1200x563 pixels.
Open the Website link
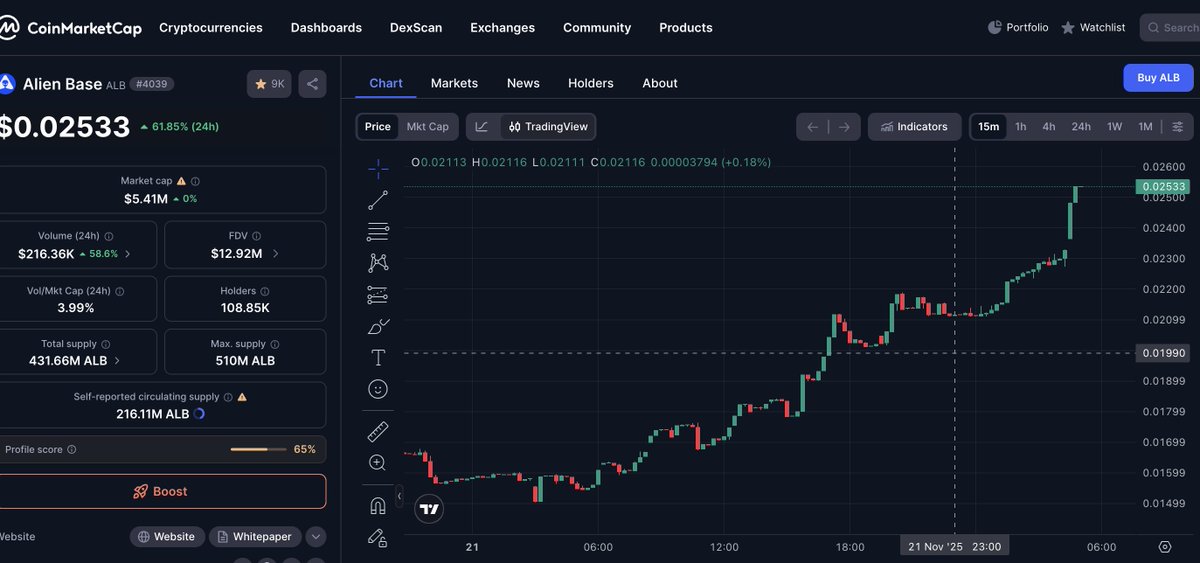(167, 537)
